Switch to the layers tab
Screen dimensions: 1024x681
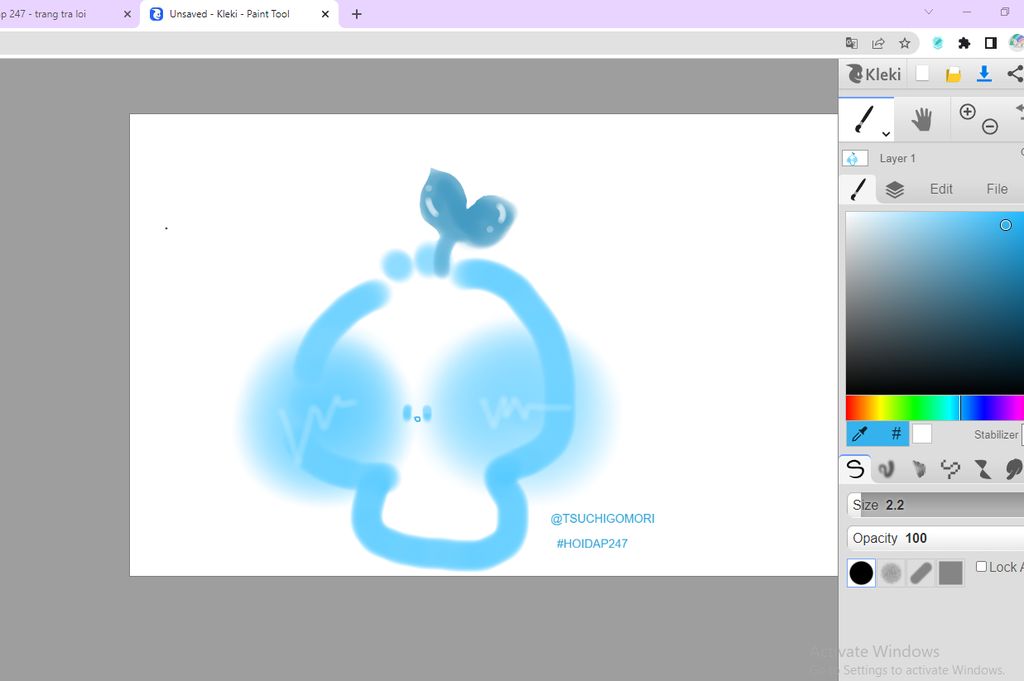(895, 189)
